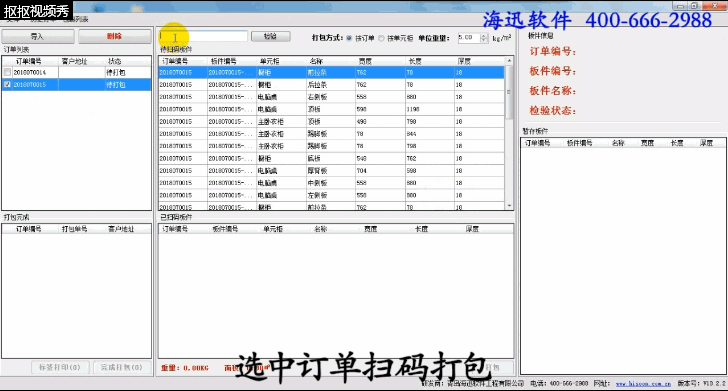Select the 厚背板 row in the pending panels
The width and height of the screenshot is (728, 391).
click(x=331, y=171)
